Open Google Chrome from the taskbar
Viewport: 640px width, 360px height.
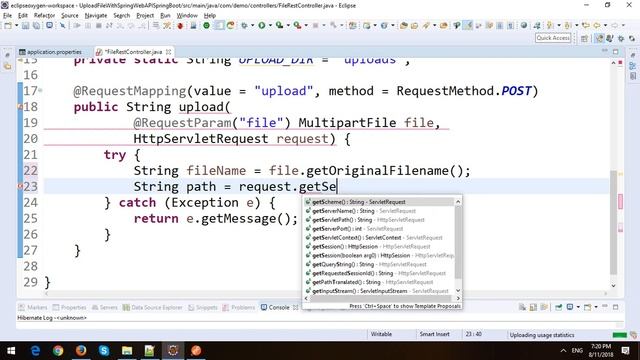(x=58, y=351)
